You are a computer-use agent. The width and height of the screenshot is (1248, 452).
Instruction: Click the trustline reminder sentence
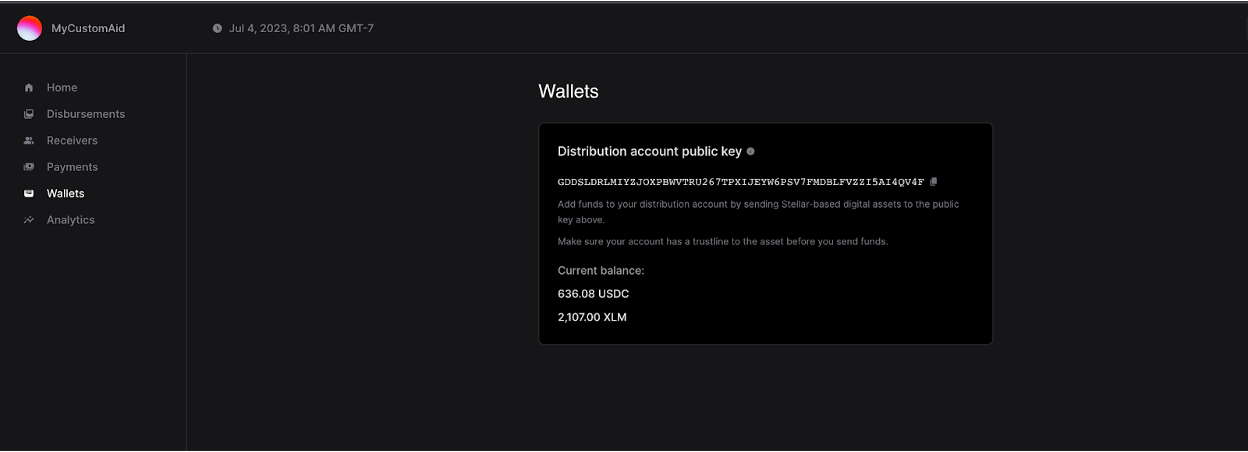tap(722, 242)
